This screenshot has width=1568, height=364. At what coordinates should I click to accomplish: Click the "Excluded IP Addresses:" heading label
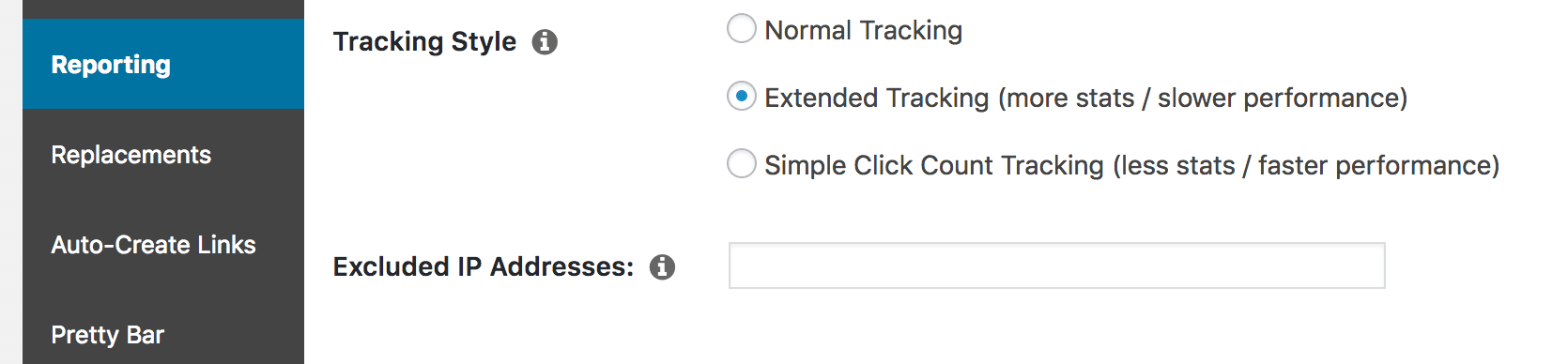pyautogui.click(x=484, y=267)
